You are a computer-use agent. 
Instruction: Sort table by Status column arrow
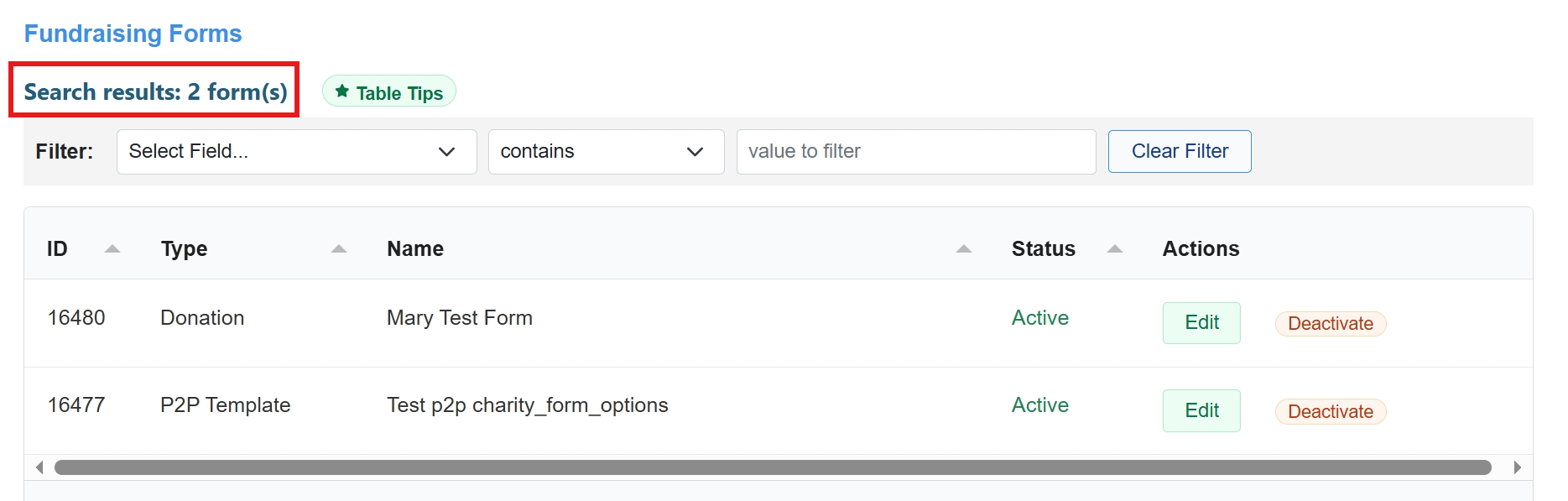(x=1115, y=249)
